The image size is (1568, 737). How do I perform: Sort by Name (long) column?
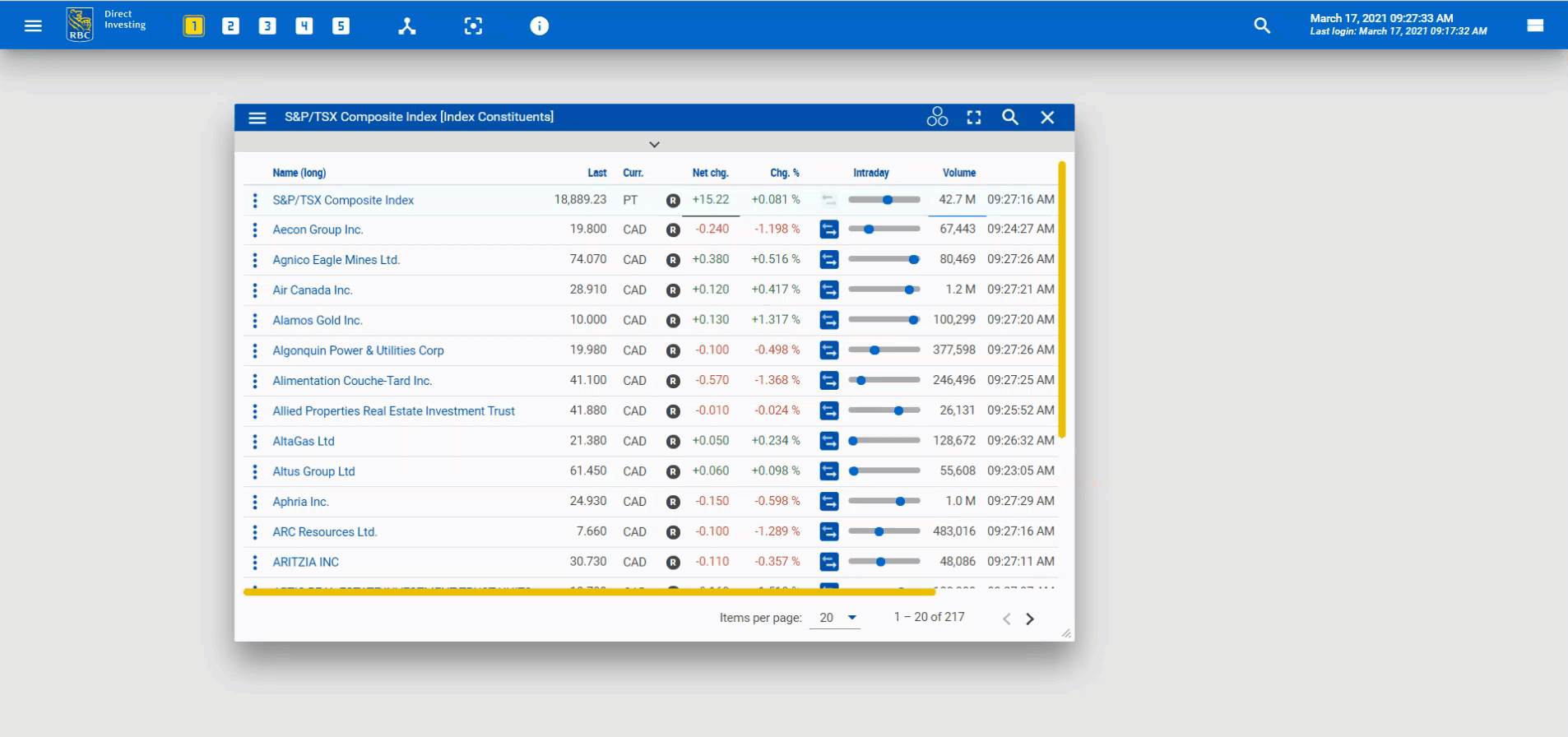(299, 173)
